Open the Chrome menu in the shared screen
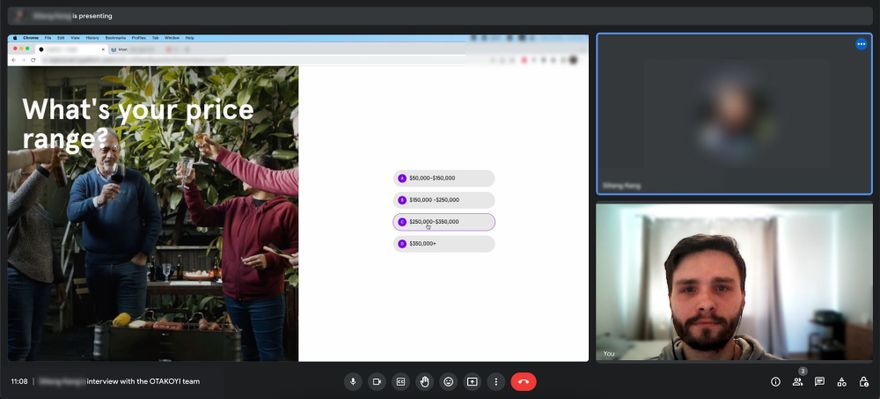 (x=30, y=38)
